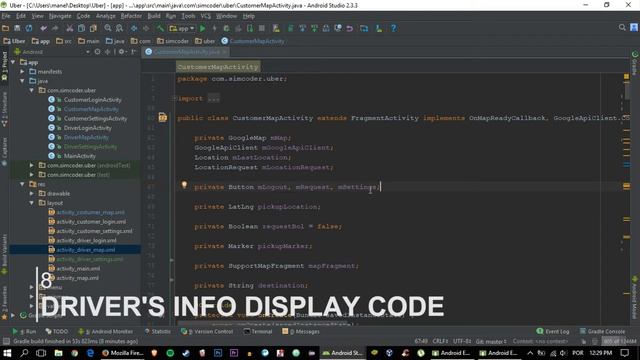Expand the drawable folder
The height and width of the screenshot is (360, 640).
[x=32, y=193]
